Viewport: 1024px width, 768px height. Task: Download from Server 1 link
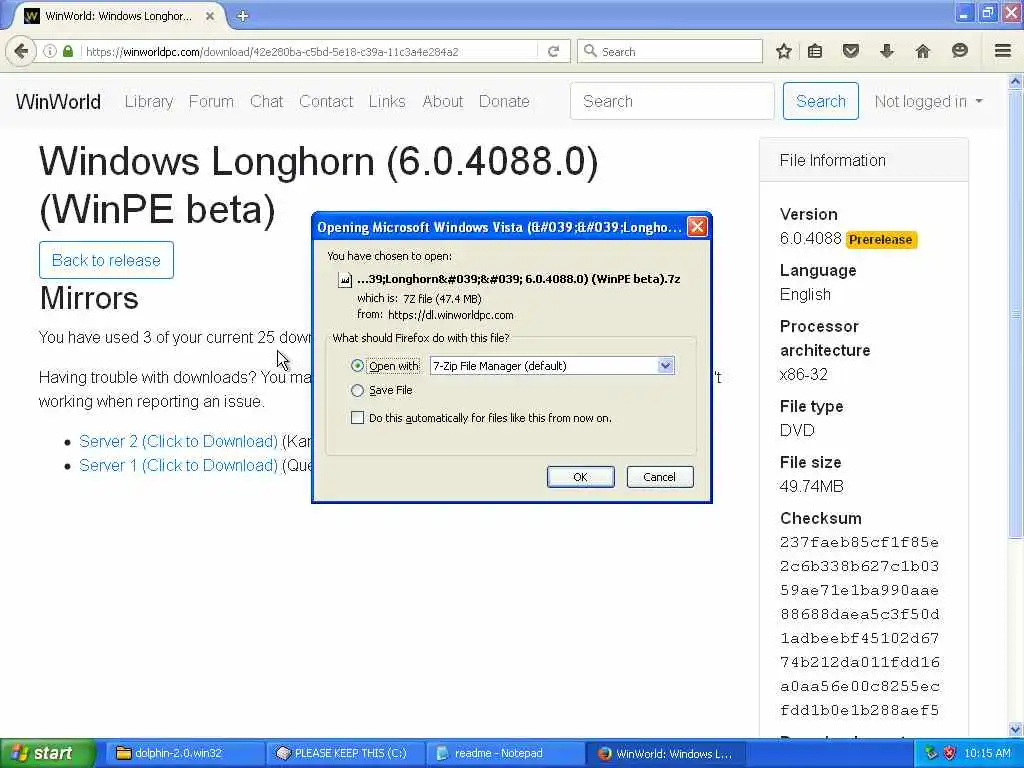tap(178, 466)
